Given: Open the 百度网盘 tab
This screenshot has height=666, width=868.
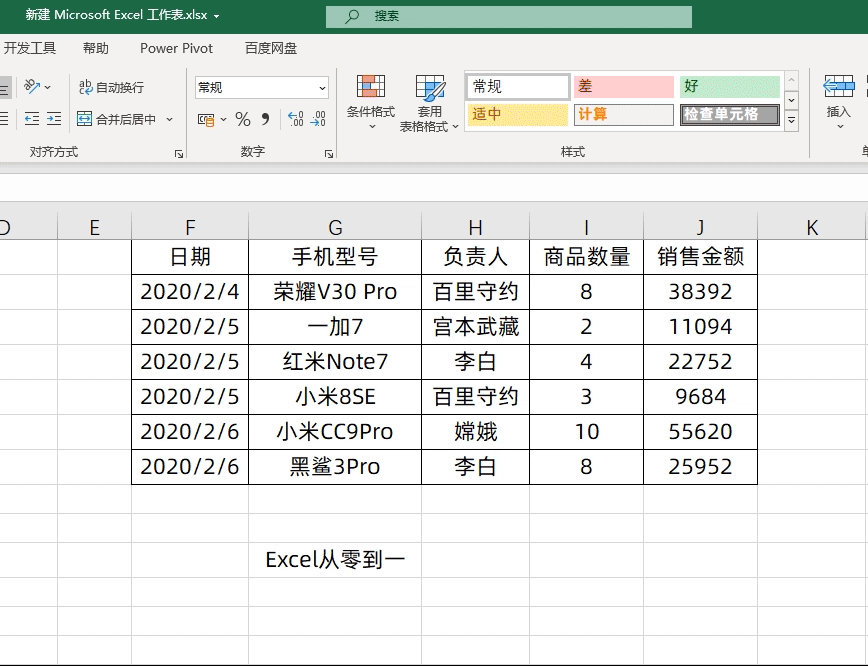Looking at the screenshot, I should [x=270, y=48].
